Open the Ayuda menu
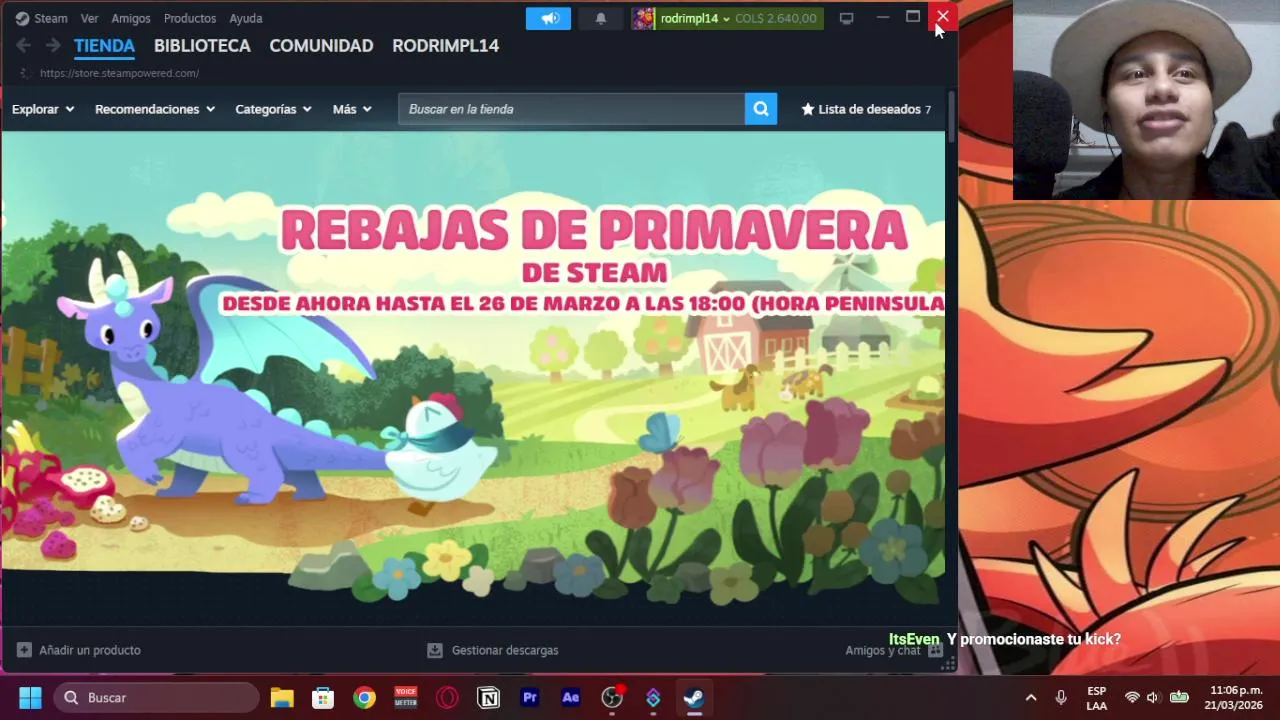Screen dimensions: 1280x720 tap(246, 18)
